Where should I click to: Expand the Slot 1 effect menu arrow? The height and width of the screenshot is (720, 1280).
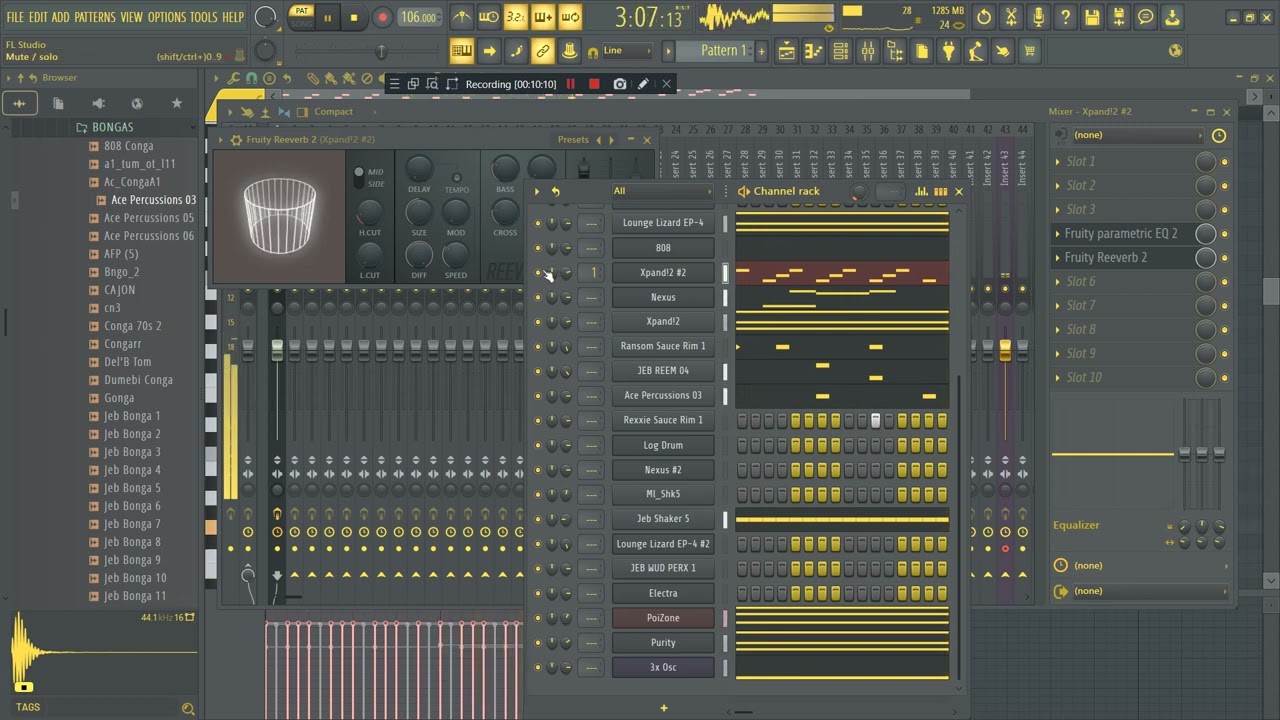1058,161
